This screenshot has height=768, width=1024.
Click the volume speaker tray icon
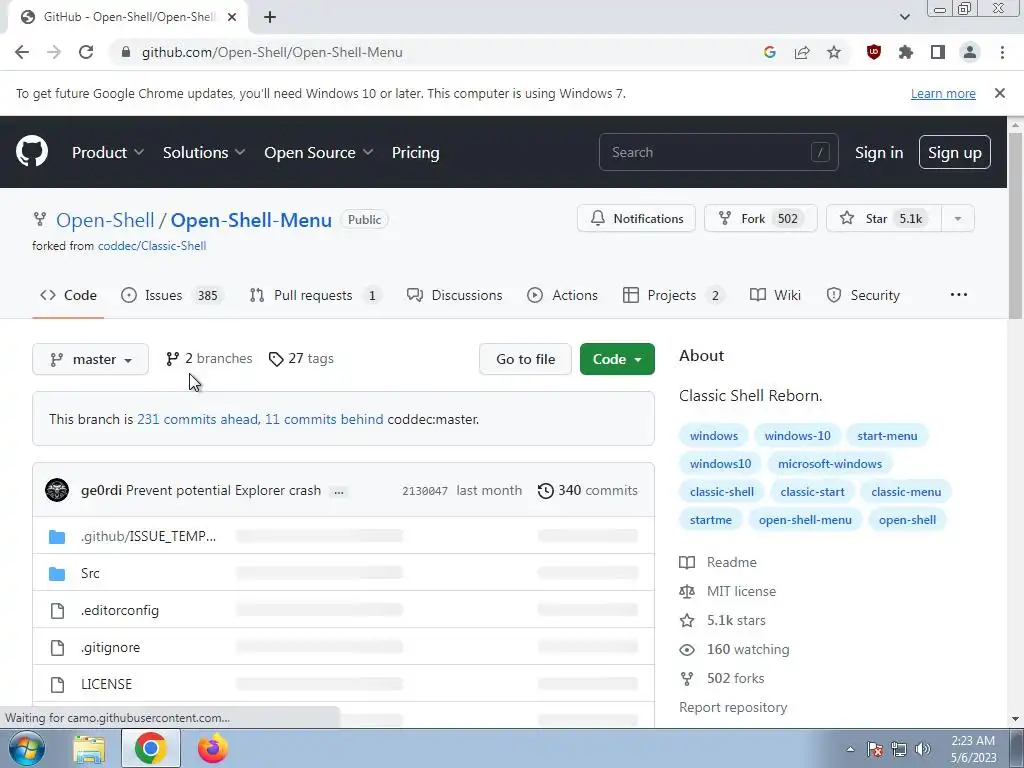(x=923, y=749)
